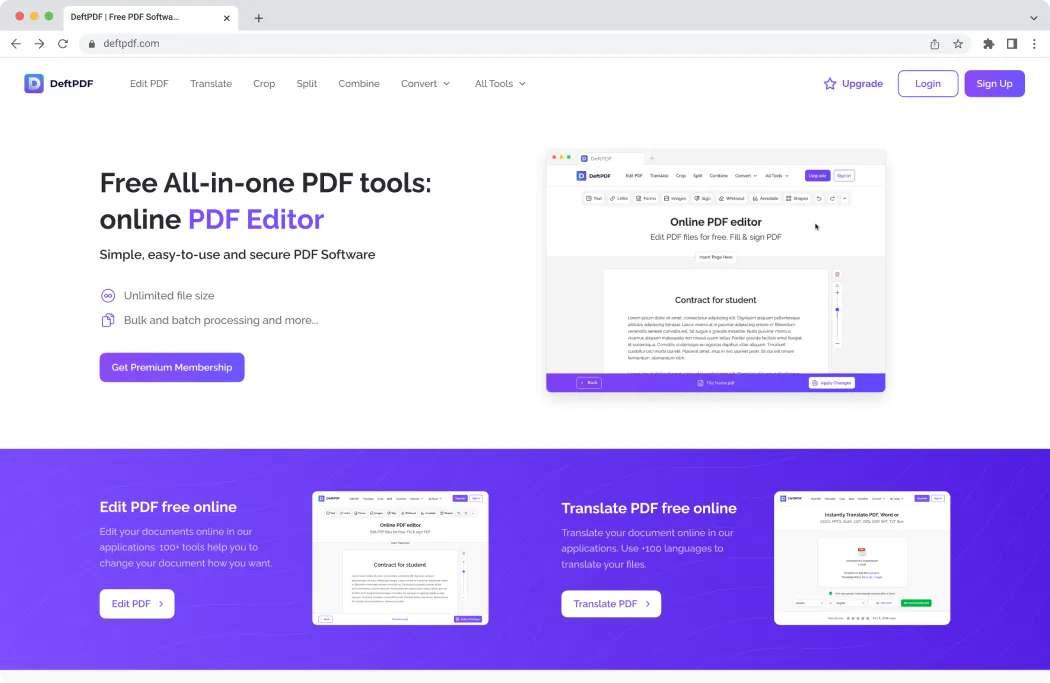Open a new browser tab
1050x683 pixels.
(x=259, y=18)
